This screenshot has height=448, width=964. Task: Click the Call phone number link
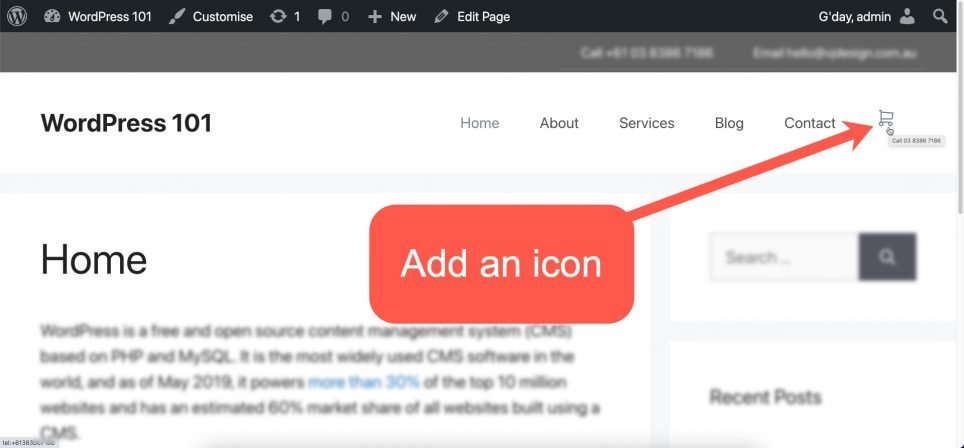tap(646, 53)
